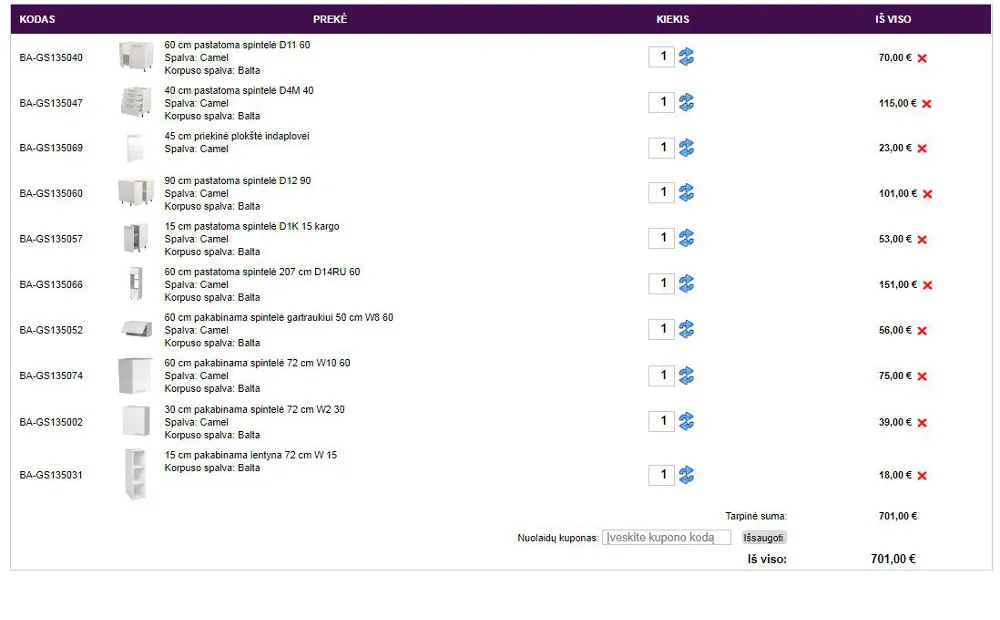The height and width of the screenshot is (620, 1000).
Task: Select quantity box for D11 60 cabinet
Action: pyautogui.click(x=661, y=57)
